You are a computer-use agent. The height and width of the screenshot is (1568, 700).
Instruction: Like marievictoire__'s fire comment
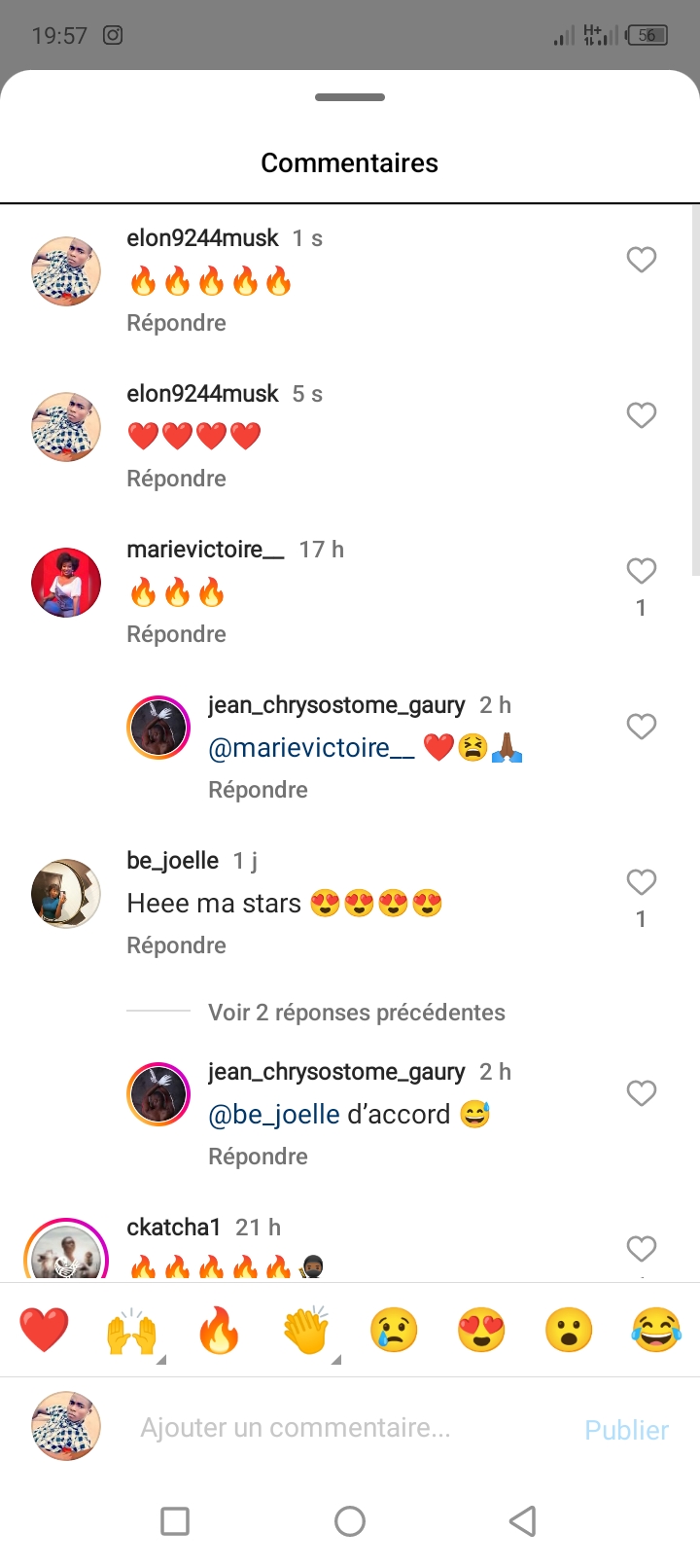[641, 571]
